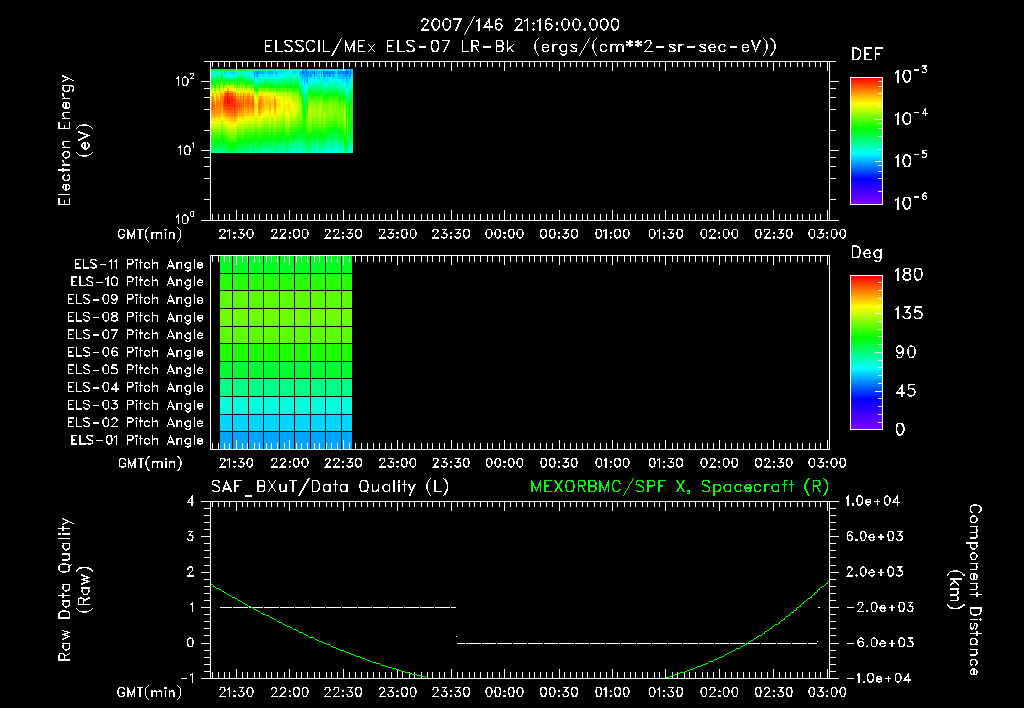Click the 10^1 electron energy tick label
Image resolution: width=1024 pixels, height=708 pixels.
coord(185,150)
